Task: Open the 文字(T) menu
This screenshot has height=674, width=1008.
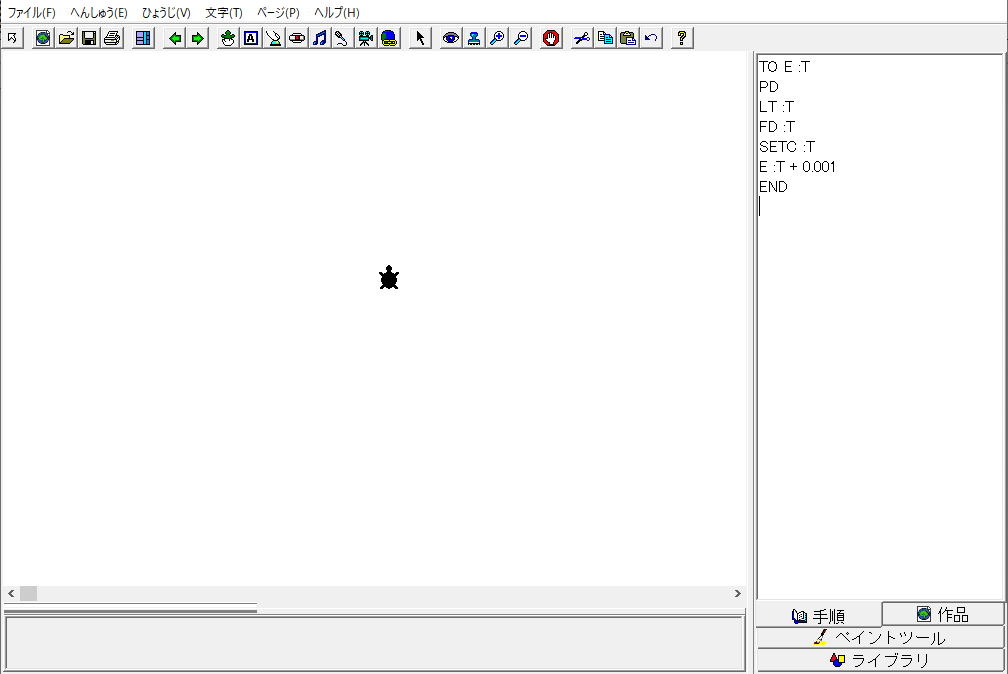Action: (223, 12)
